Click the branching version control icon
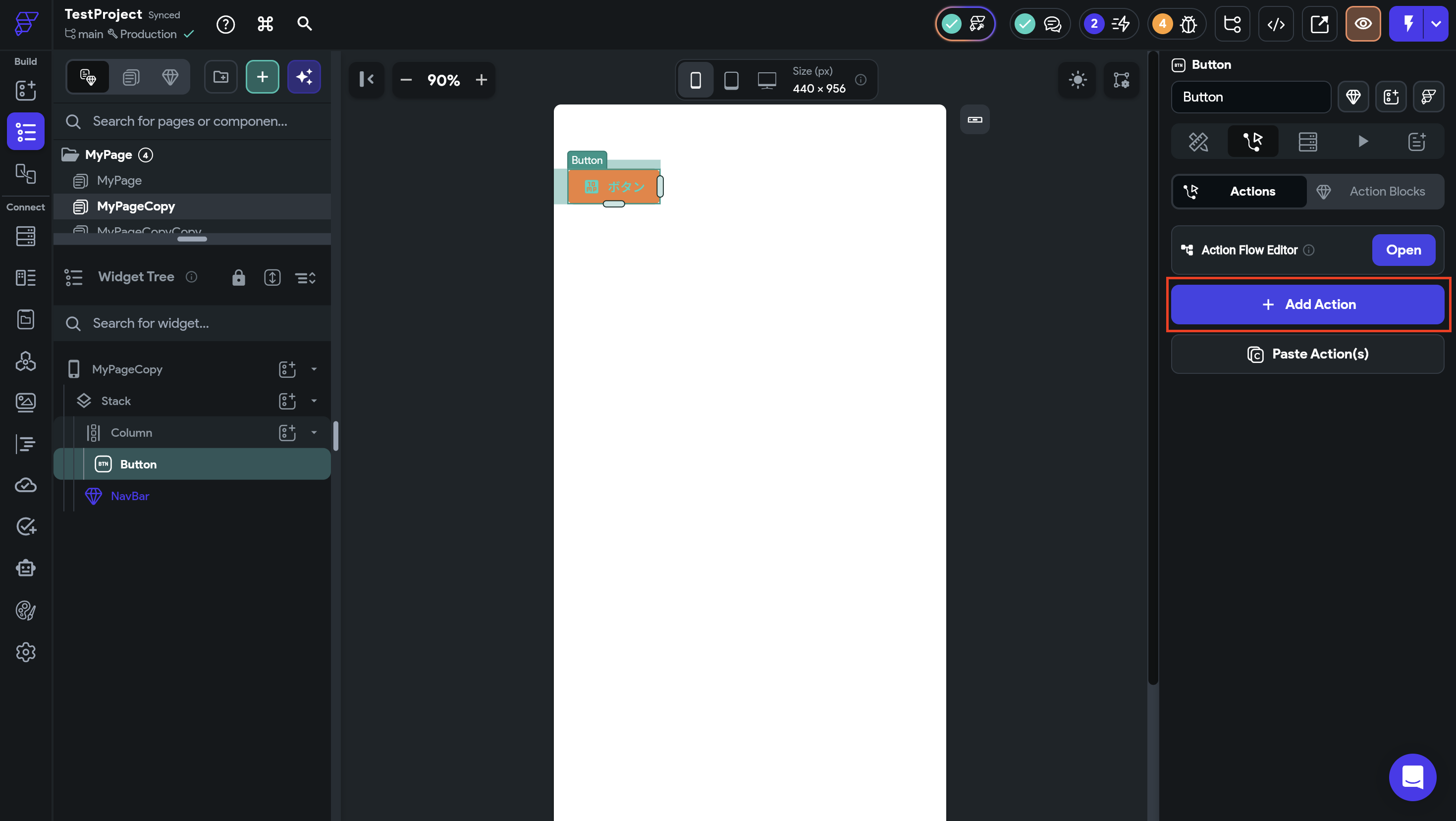 1232,24
